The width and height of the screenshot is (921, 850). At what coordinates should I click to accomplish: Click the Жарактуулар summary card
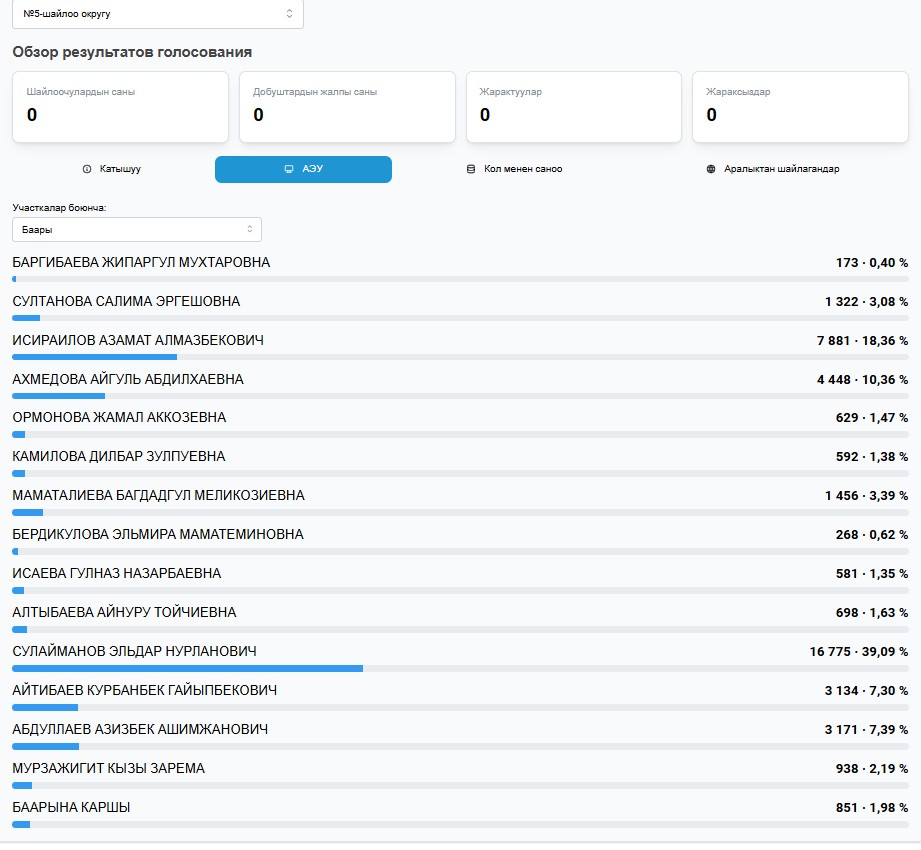[574, 106]
